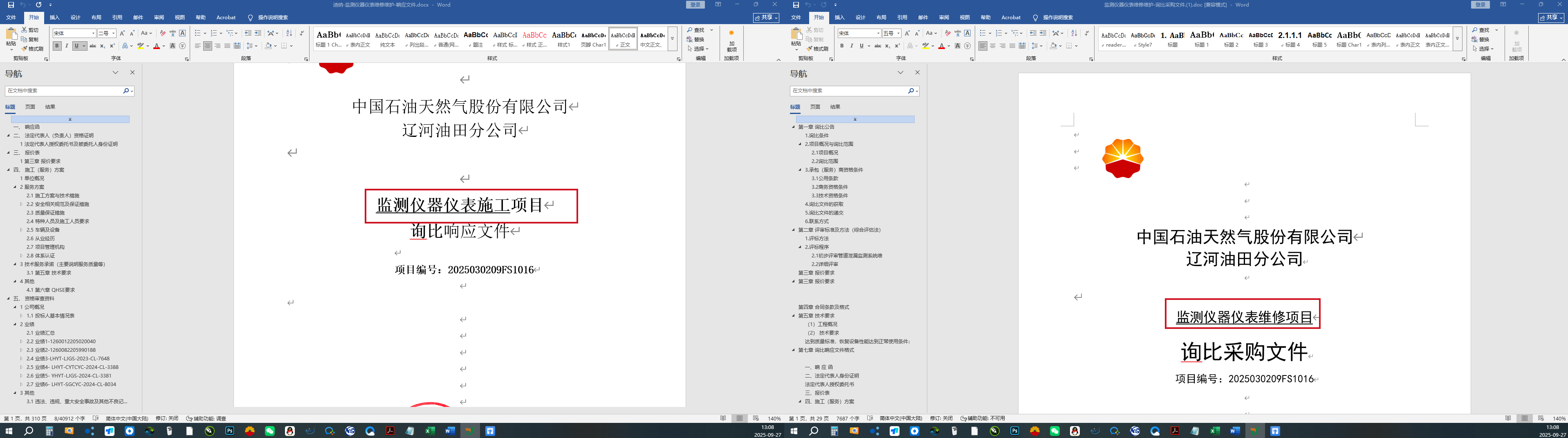This screenshot has height=438, width=1568.
Task: Apply strikethrough in left Word window
Action: click(92, 46)
